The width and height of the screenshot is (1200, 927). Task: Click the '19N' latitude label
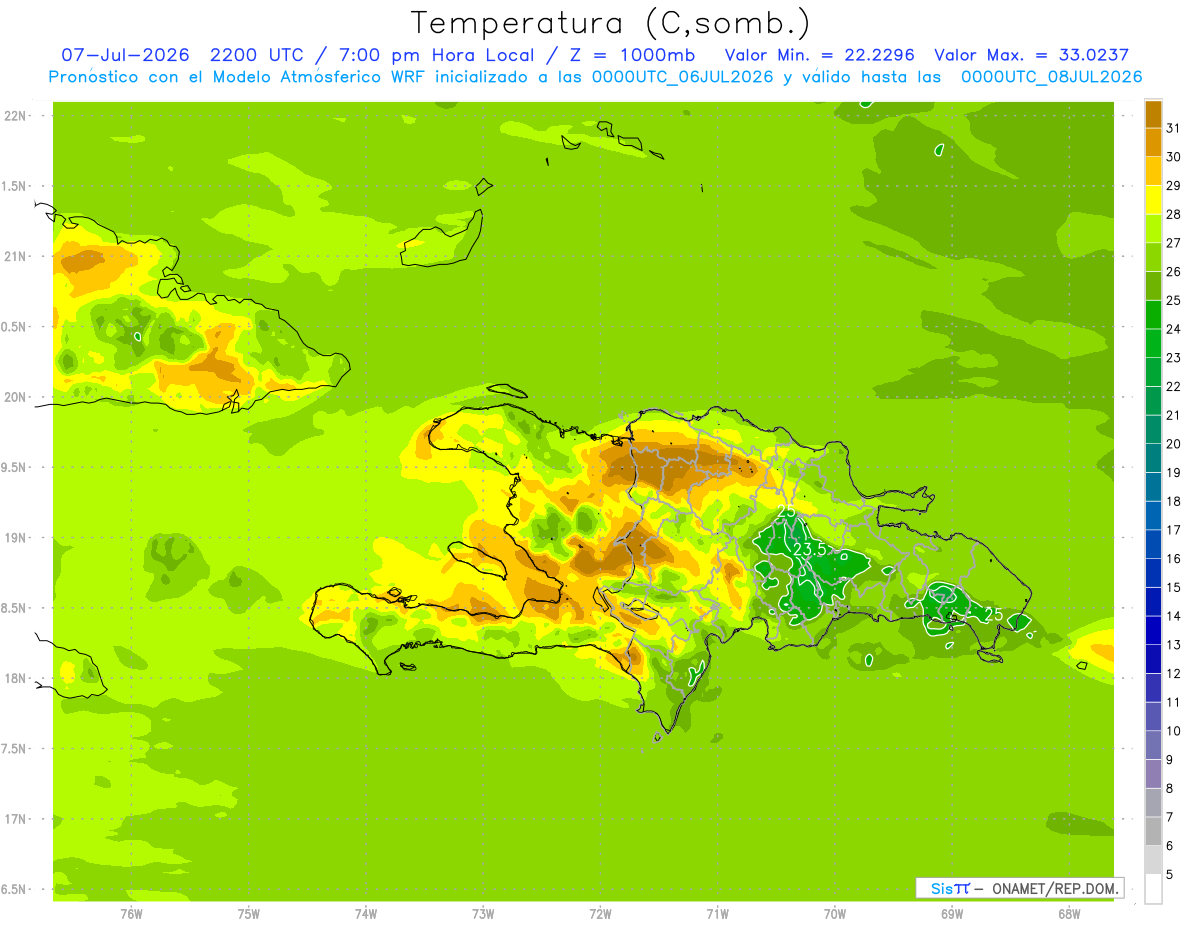click(x=15, y=538)
